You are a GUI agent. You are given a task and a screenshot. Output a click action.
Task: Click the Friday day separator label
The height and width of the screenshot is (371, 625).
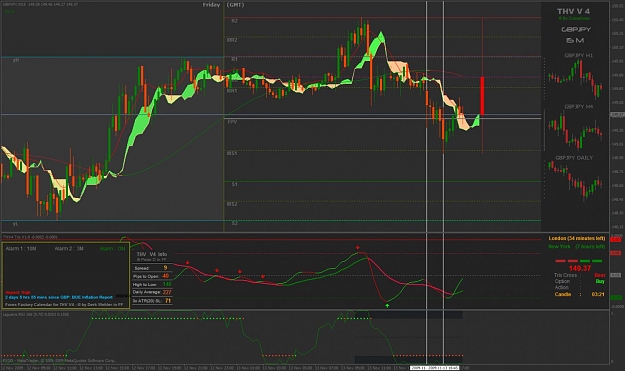coord(211,5)
